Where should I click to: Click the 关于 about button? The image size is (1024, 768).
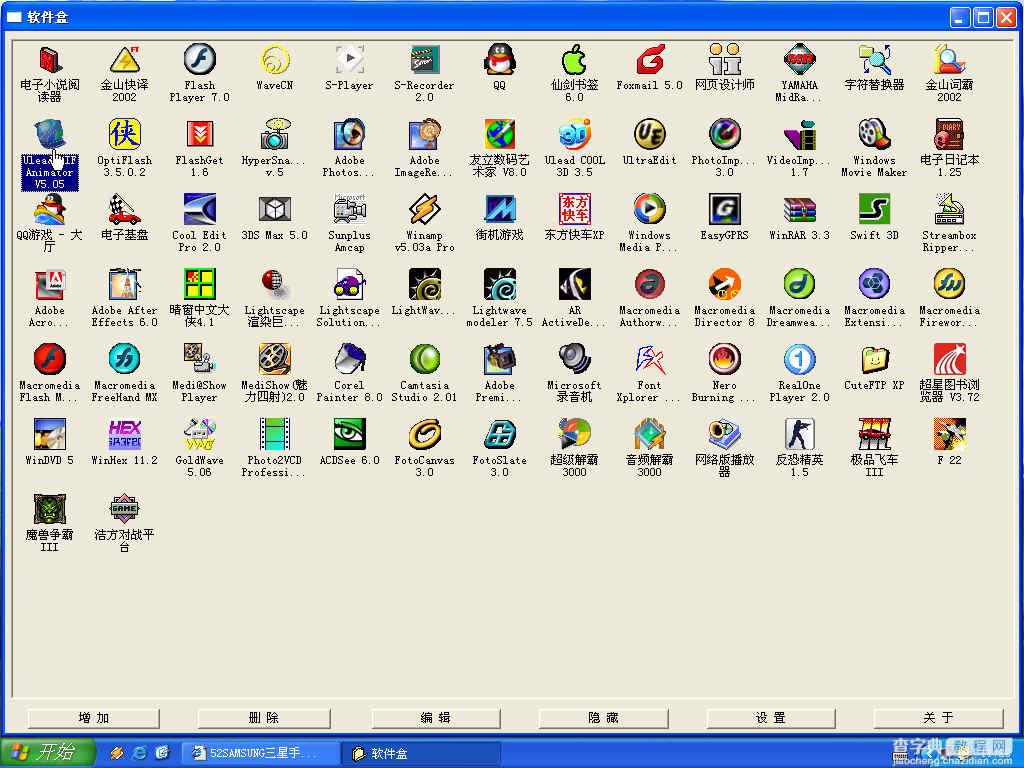[x=938, y=718]
